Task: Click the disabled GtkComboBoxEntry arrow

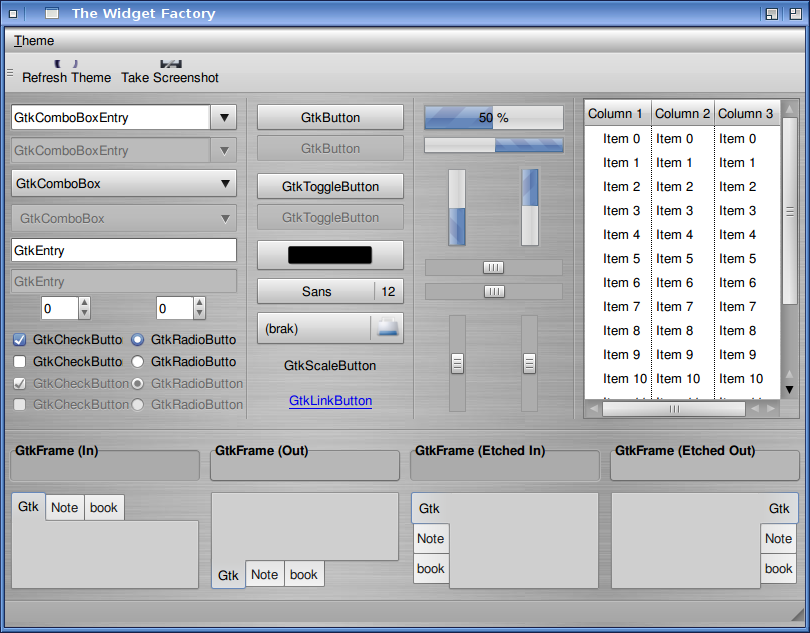Action: coord(224,150)
